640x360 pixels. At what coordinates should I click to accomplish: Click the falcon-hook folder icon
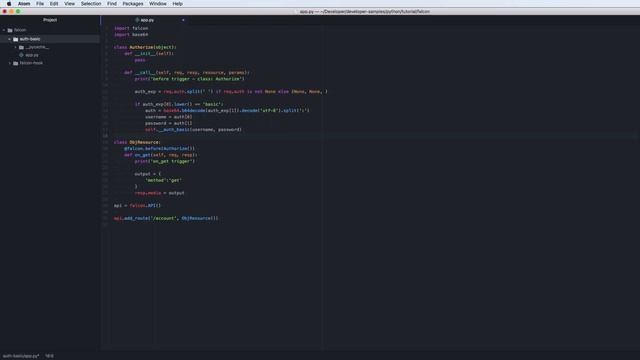click(x=16, y=63)
